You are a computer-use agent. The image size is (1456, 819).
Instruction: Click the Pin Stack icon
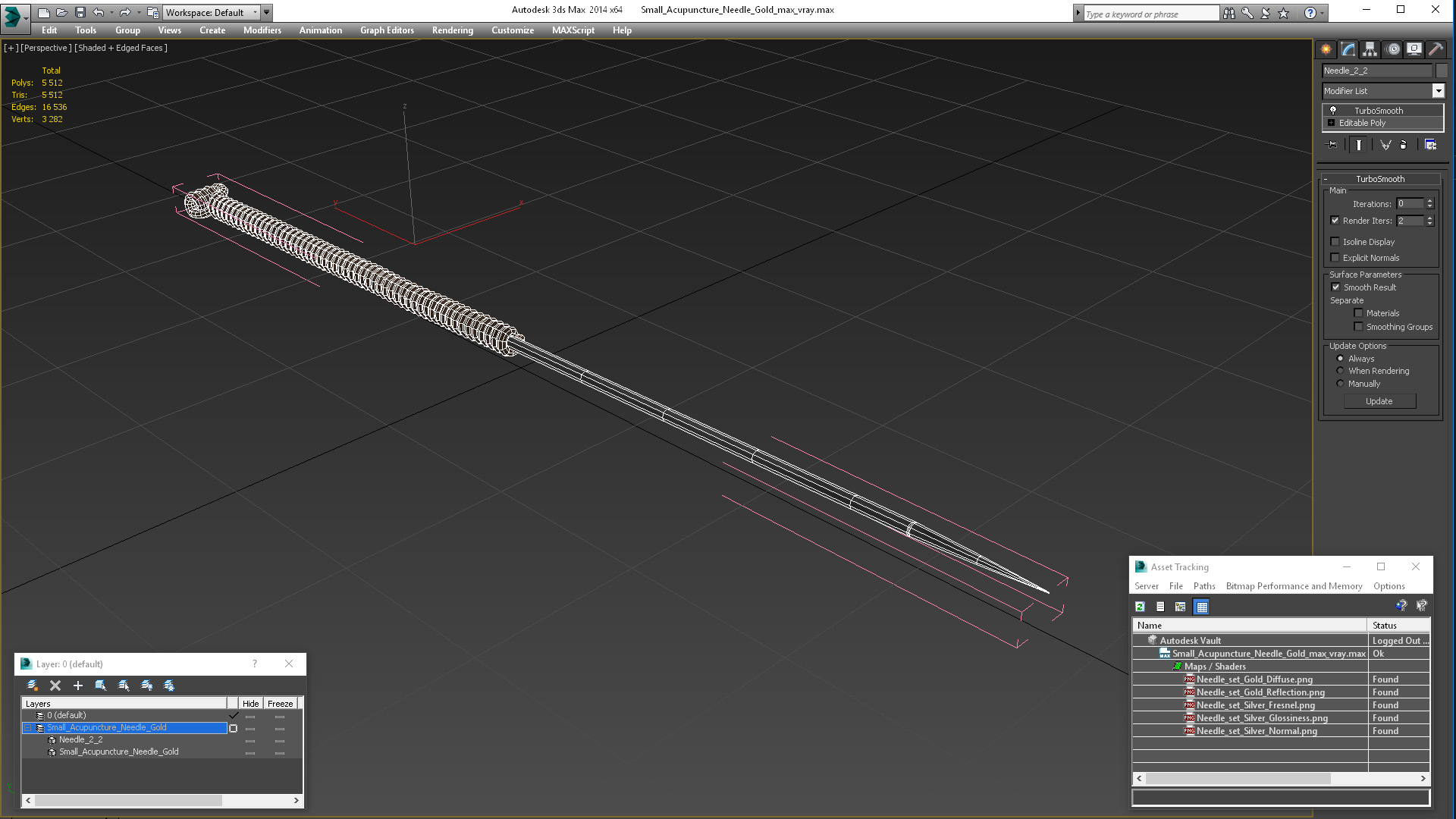point(1332,145)
